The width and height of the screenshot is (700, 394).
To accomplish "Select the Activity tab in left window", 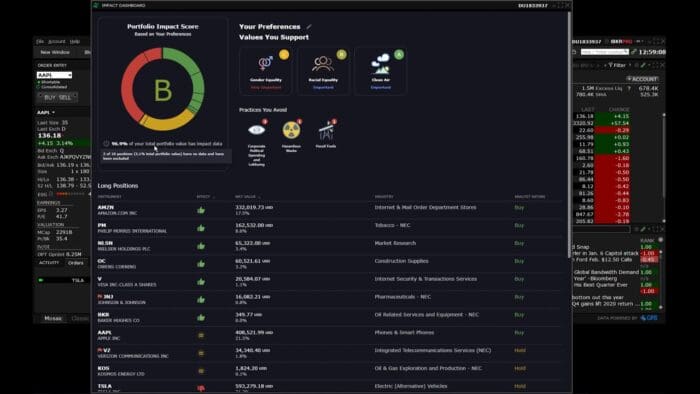I will click(x=49, y=263).
